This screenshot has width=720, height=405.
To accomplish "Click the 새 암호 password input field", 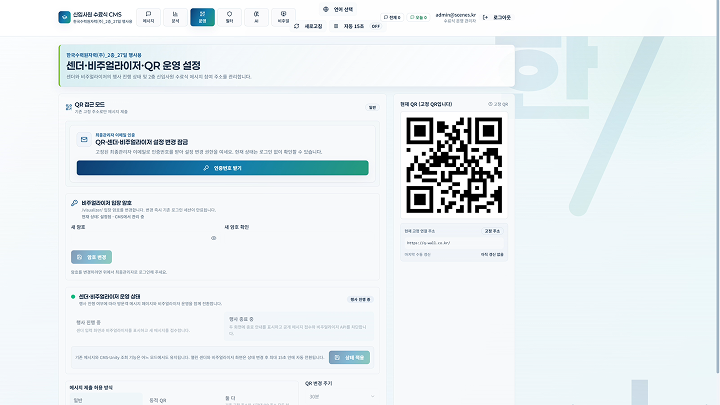I will coord(145,238).
